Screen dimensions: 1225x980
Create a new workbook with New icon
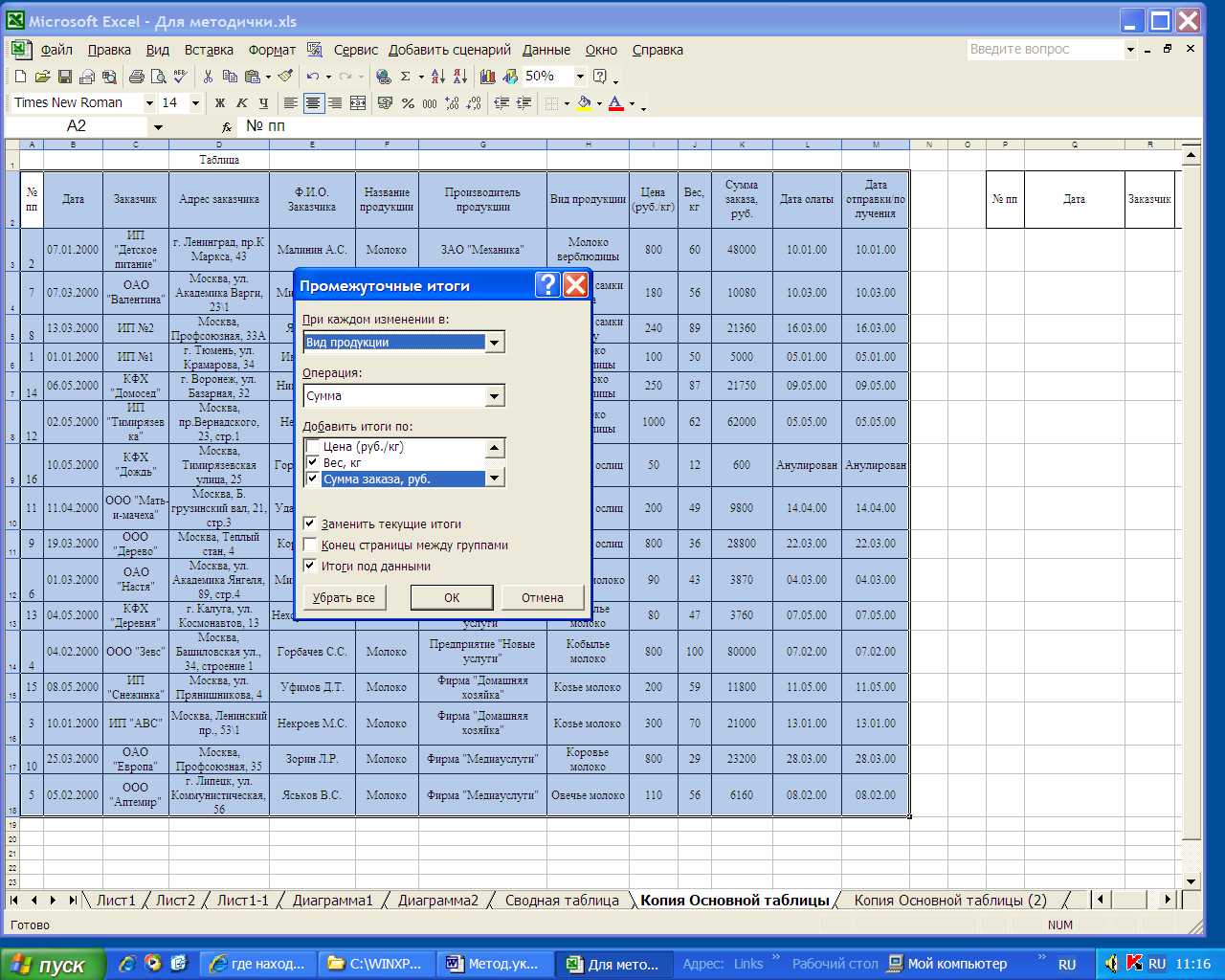(20, 77)
